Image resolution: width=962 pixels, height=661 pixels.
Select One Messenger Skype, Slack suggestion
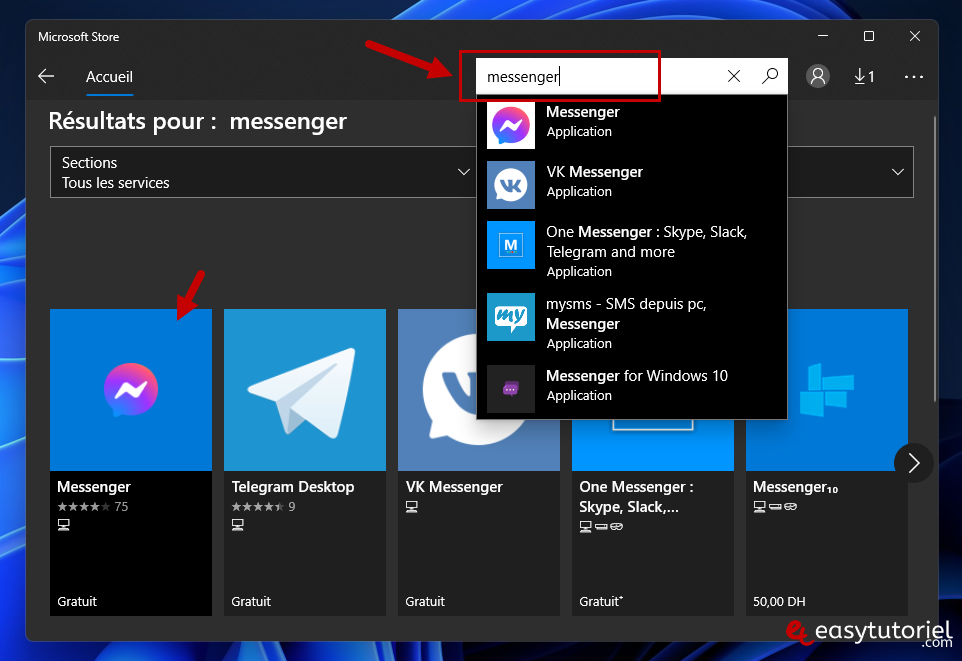[x=631, y=252]
